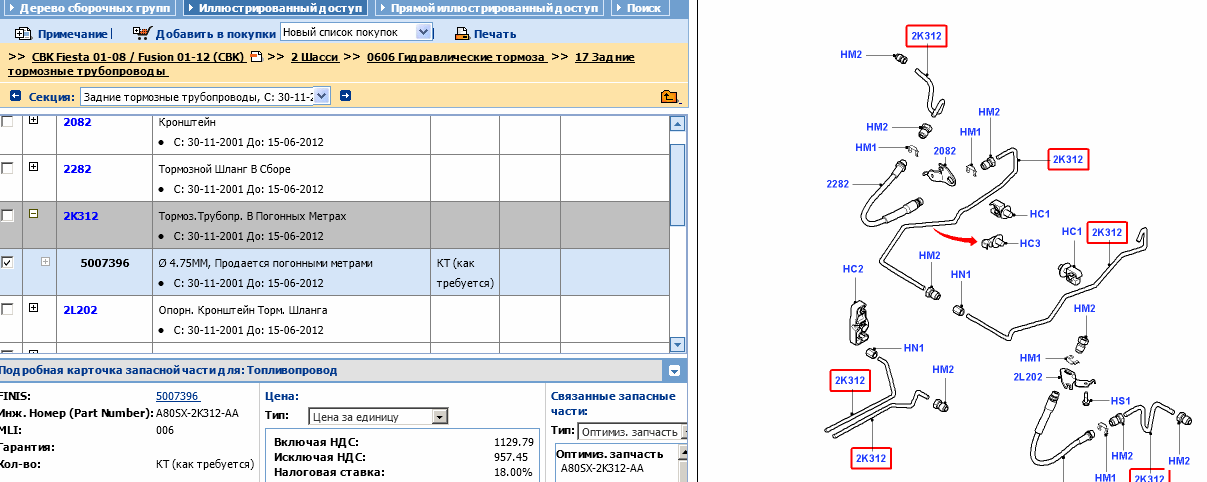The height and width of the screenshot is (482, 1207).
Task: Open Прямой иллюстрированный доступ tab
Action: pos(490,7)
